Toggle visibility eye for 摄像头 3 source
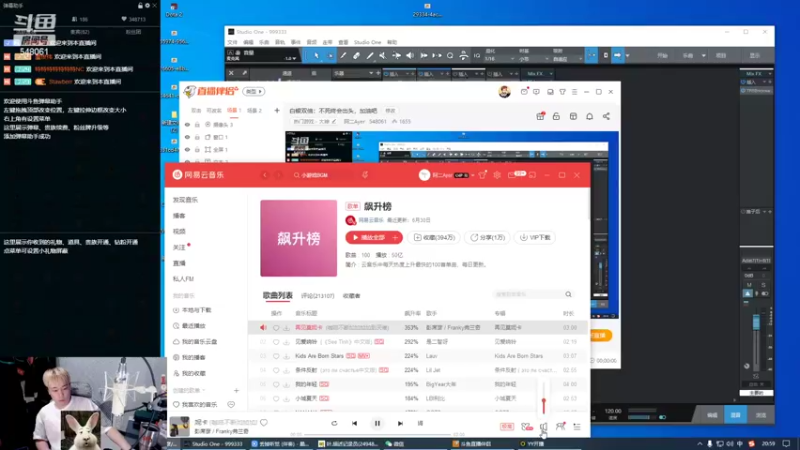The width and height of the screenshot is (800, 450). tap(187, 124)
